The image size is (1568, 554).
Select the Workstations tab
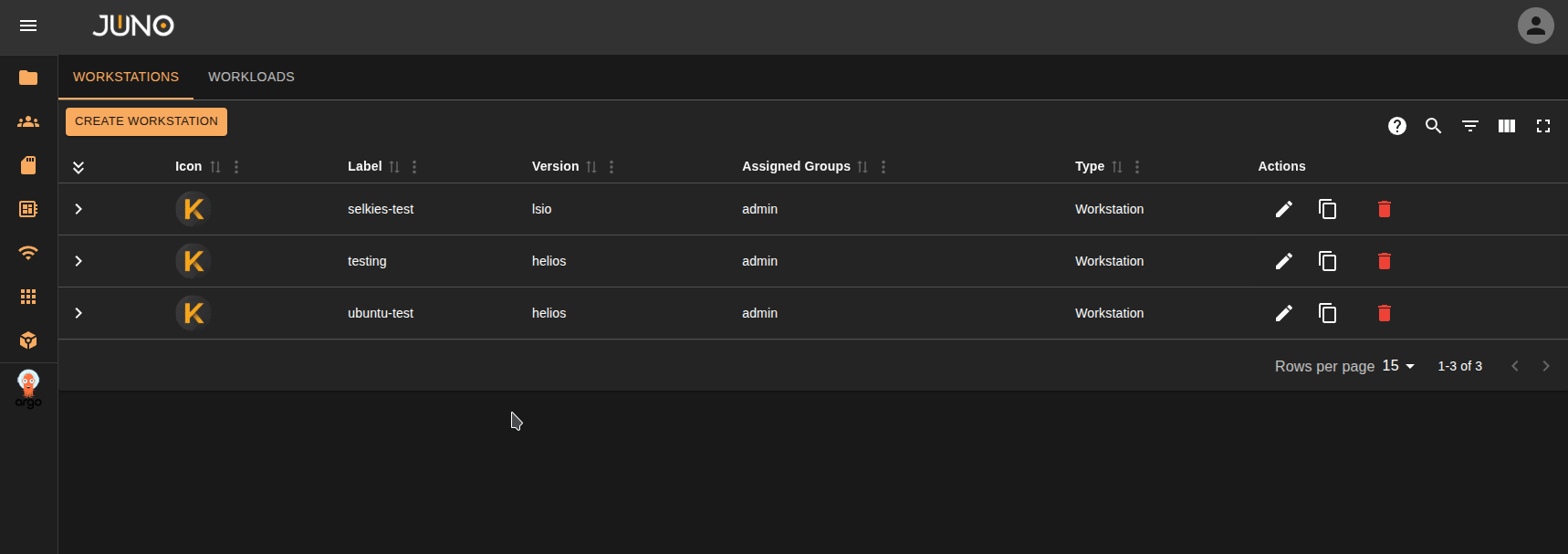tap(126, 77)
